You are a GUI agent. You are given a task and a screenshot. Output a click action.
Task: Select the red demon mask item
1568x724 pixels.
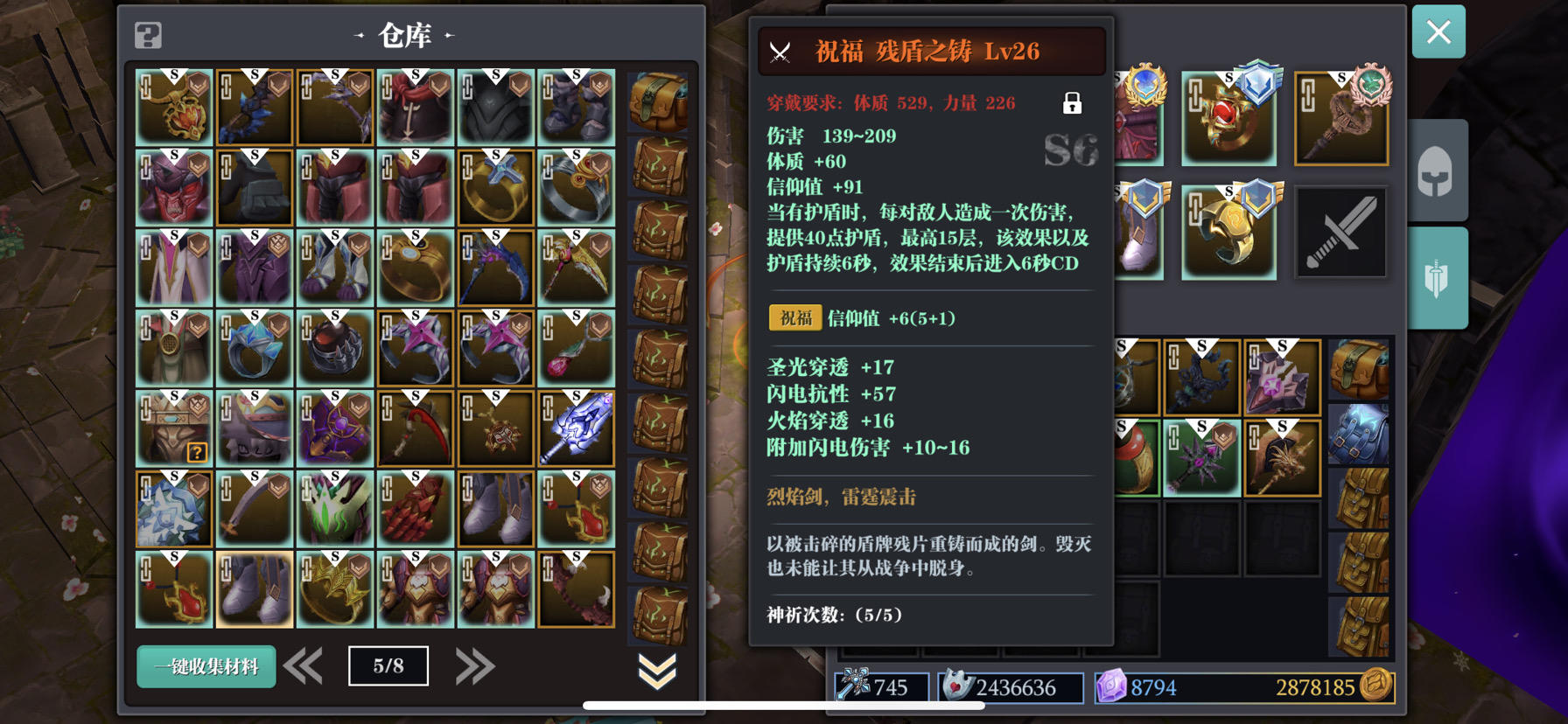click(174, 187)
